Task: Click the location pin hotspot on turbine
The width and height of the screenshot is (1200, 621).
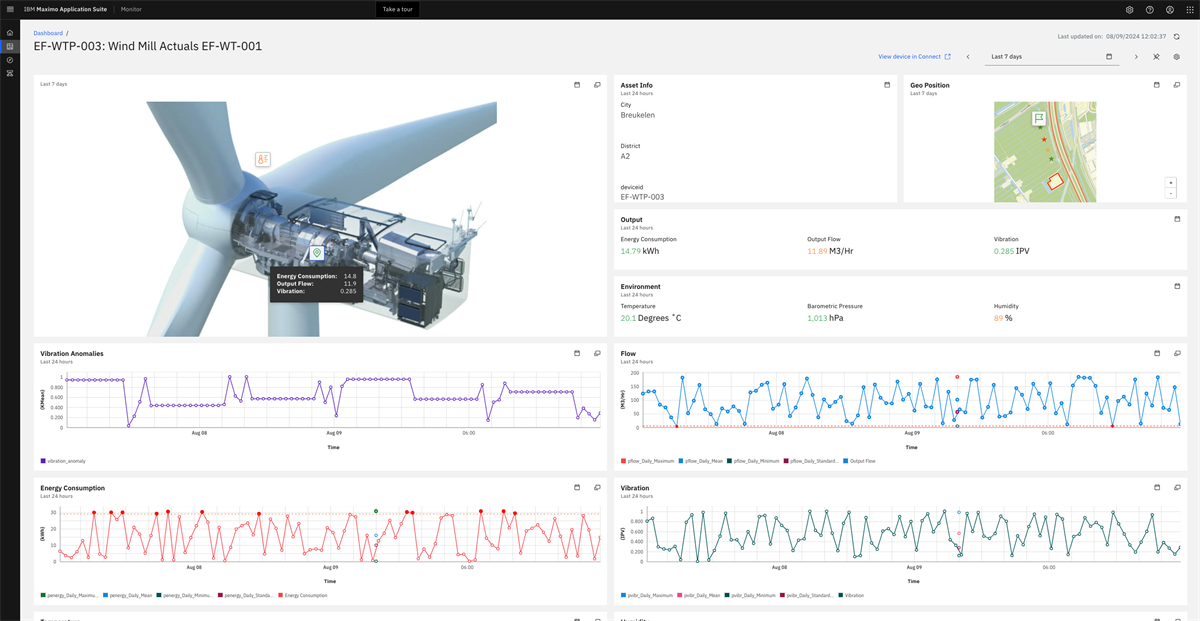Action: pyautogui.click(x=317, y=253)
